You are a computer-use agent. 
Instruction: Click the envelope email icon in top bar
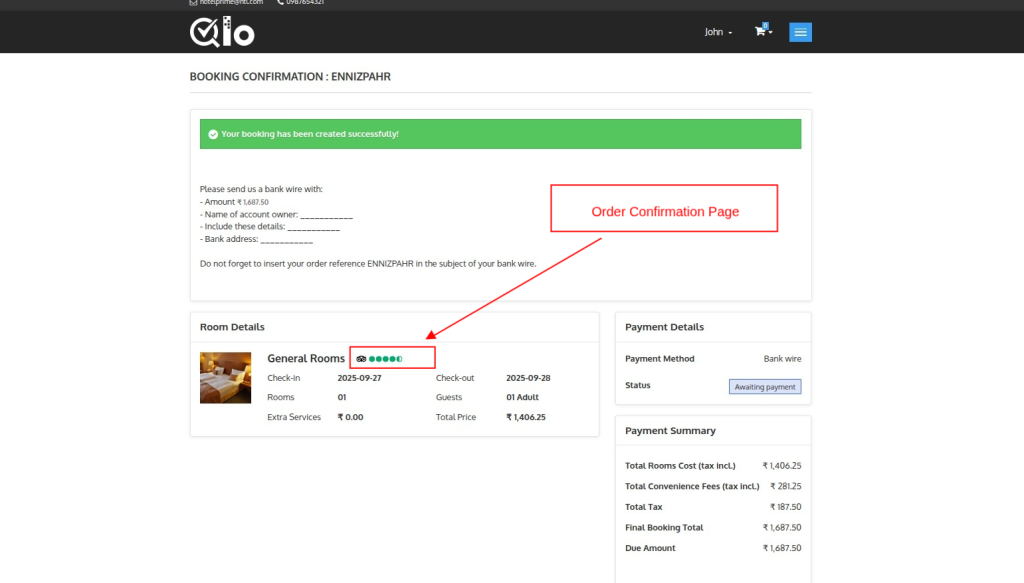(193, 2)
